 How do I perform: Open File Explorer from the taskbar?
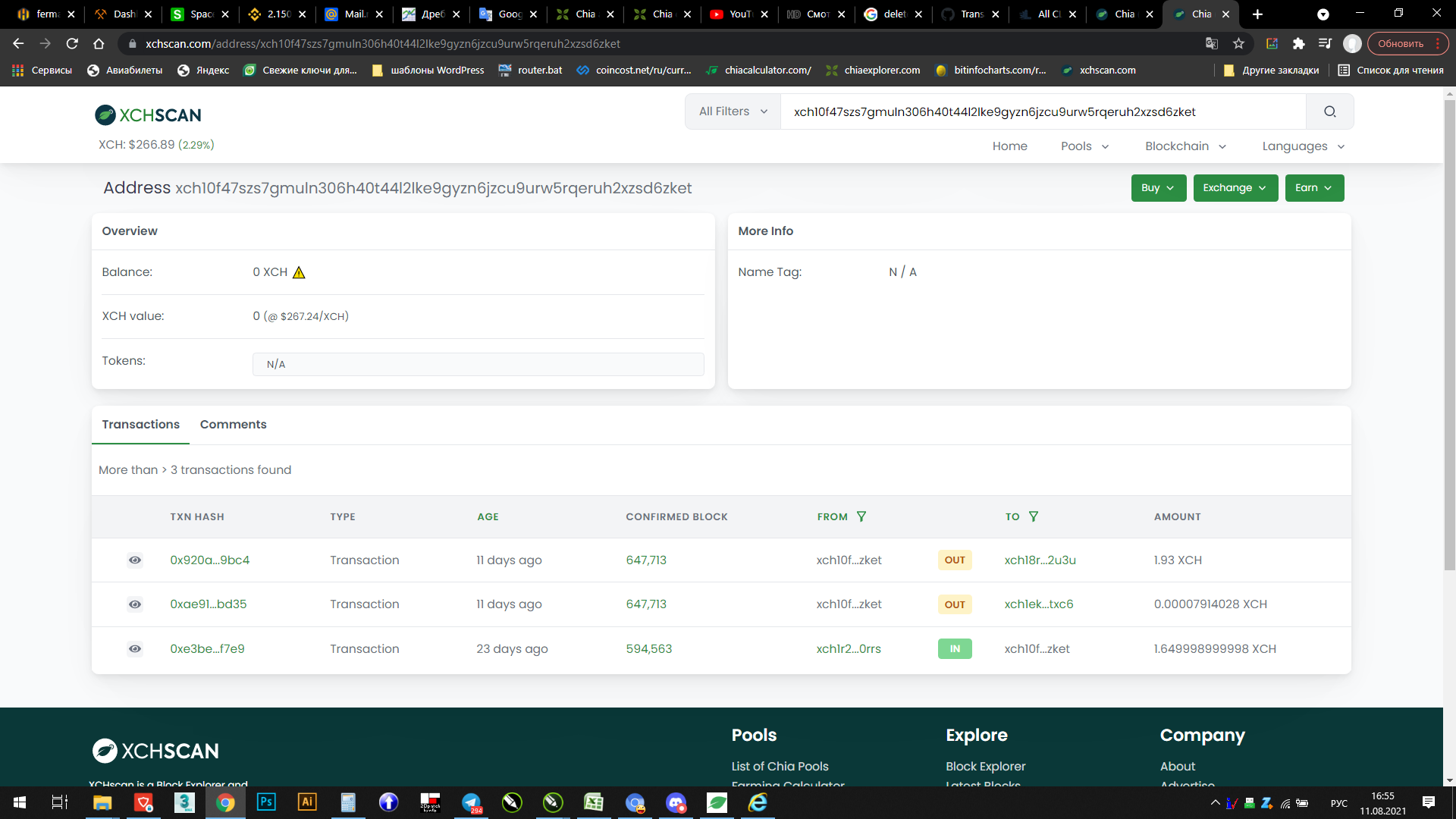click(x=102, y=802)
